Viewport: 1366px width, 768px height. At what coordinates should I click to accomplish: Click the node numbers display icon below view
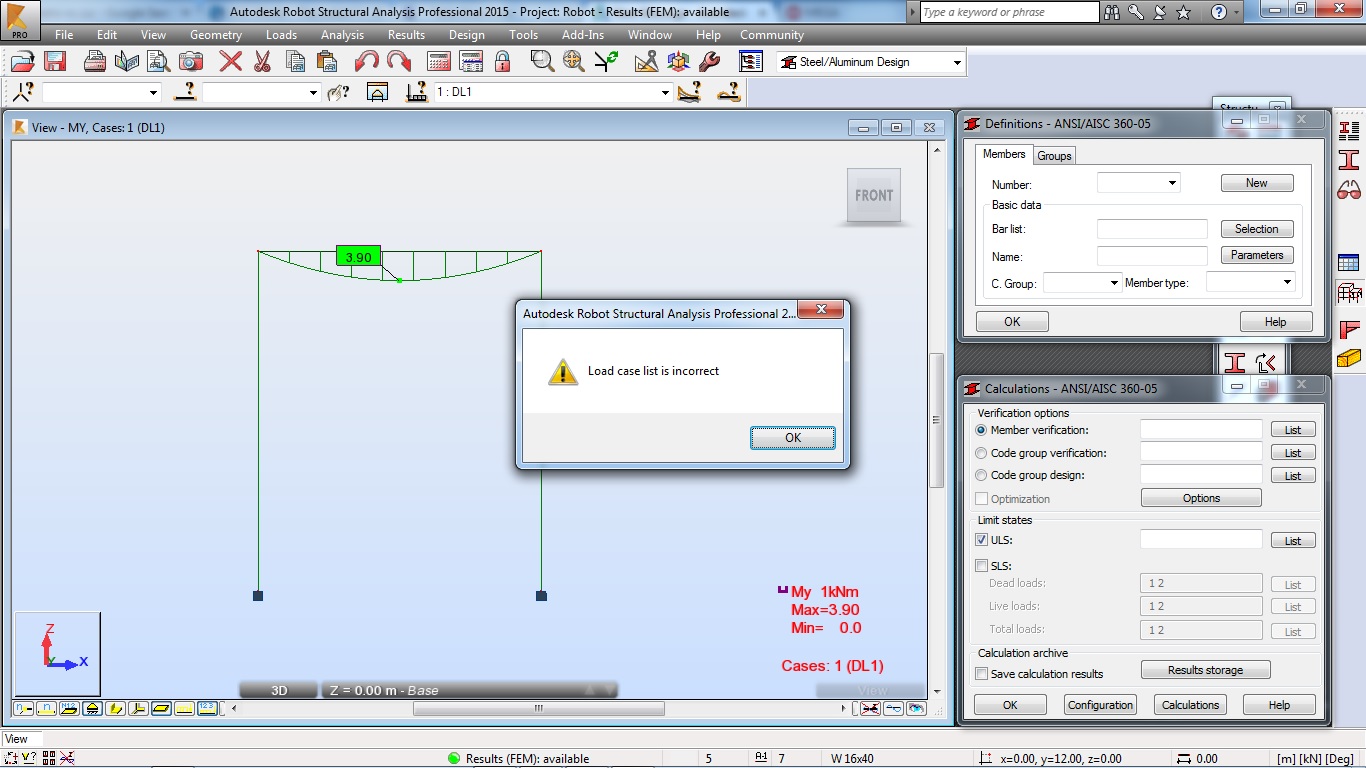pos(23,708)
